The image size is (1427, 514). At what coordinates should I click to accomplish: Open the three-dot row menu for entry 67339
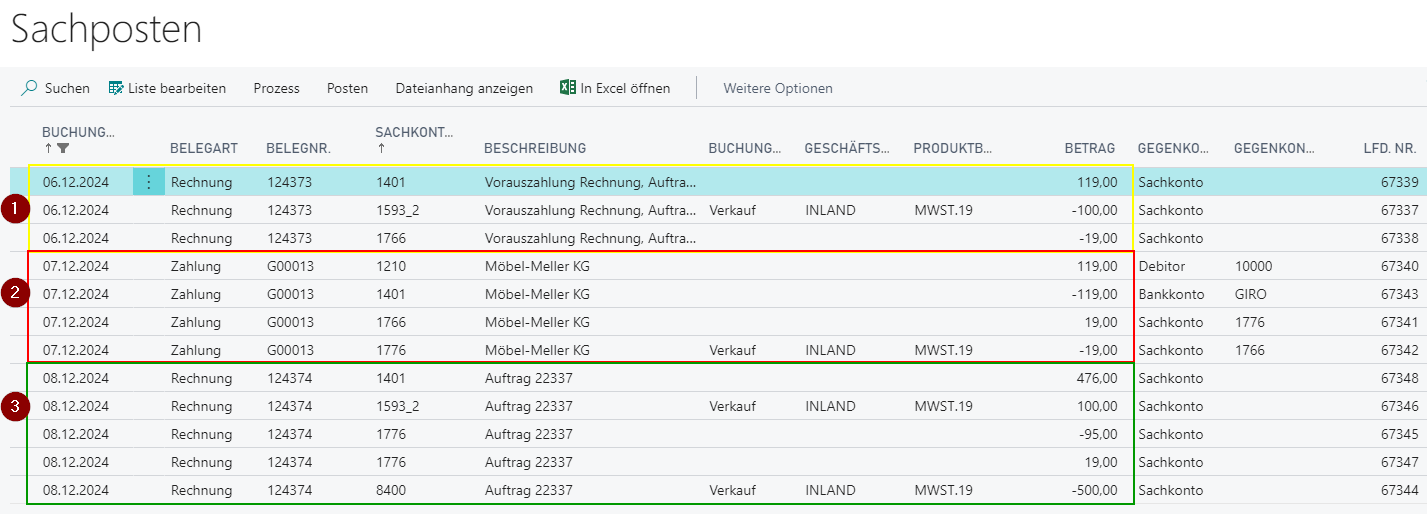[x=149, y=182]
